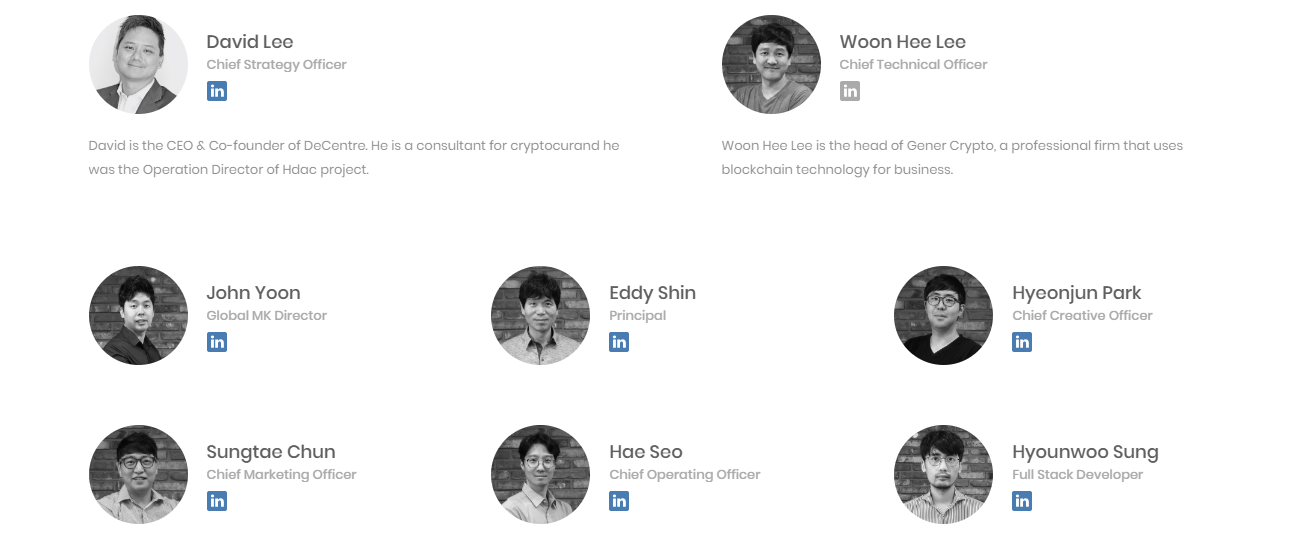This screenshot has height=559, width=1309.
Task: Click Woon Hee Lee's gray LinkedIn icon
Action: point(850,91)
